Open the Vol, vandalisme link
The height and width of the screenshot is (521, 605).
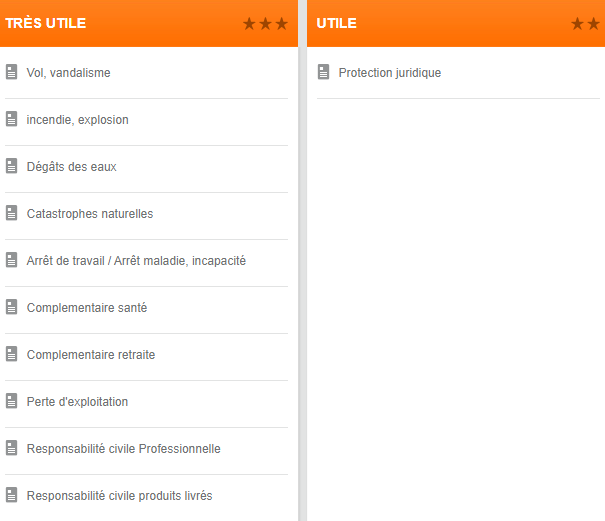click(x=68, y=73)
